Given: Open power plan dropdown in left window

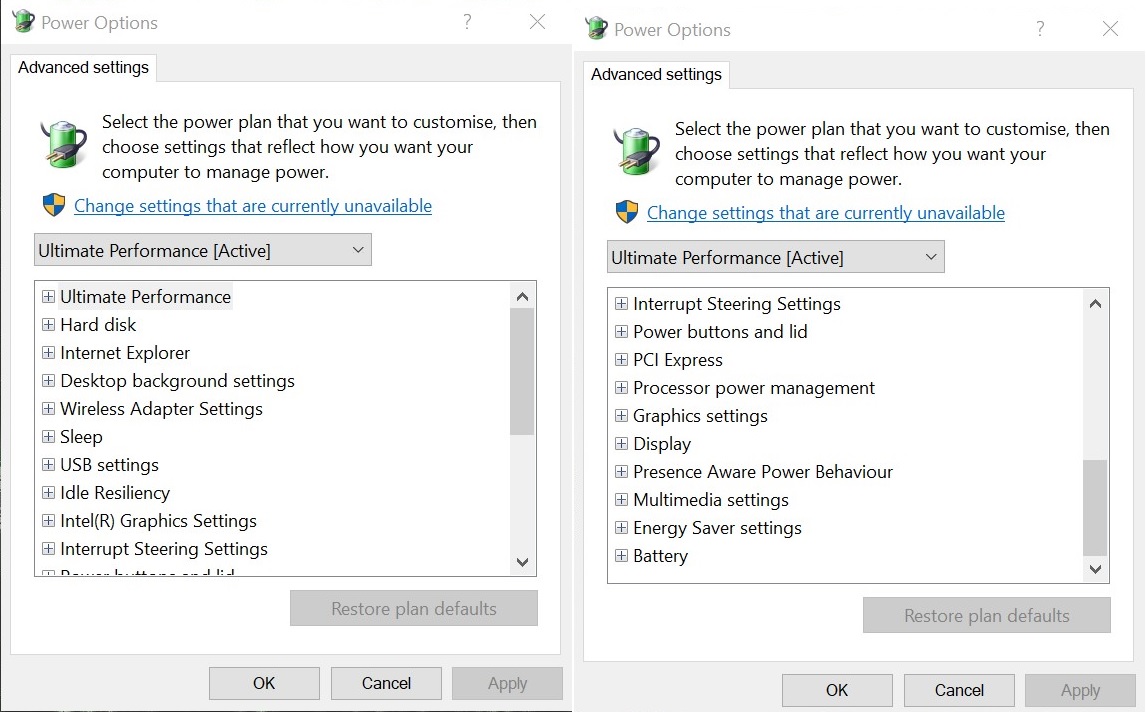Looking at the screenshot, I should coord(202,250).
